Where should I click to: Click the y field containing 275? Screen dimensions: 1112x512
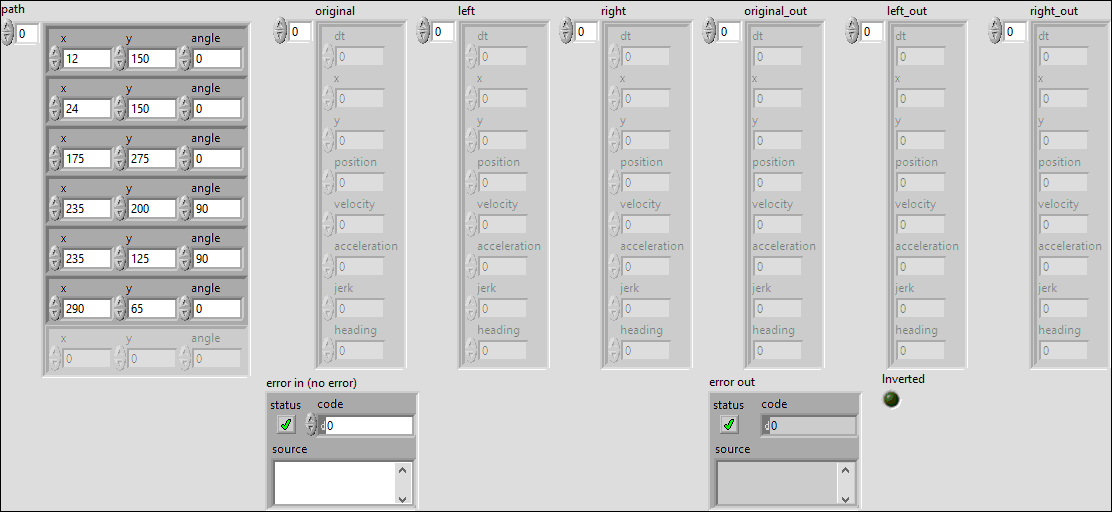[x=152, y=159]
